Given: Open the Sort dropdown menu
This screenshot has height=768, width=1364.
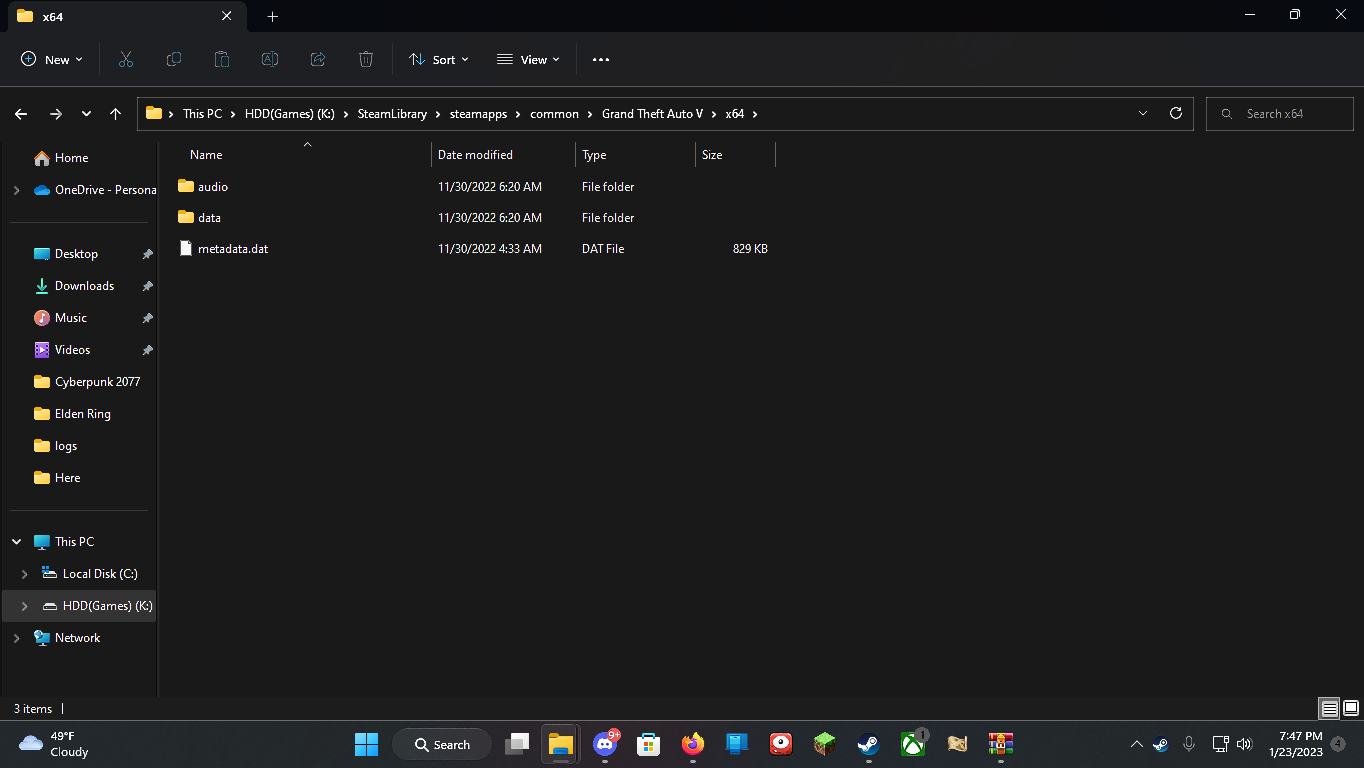Looking at the screenshot, I should pos(439,60).
